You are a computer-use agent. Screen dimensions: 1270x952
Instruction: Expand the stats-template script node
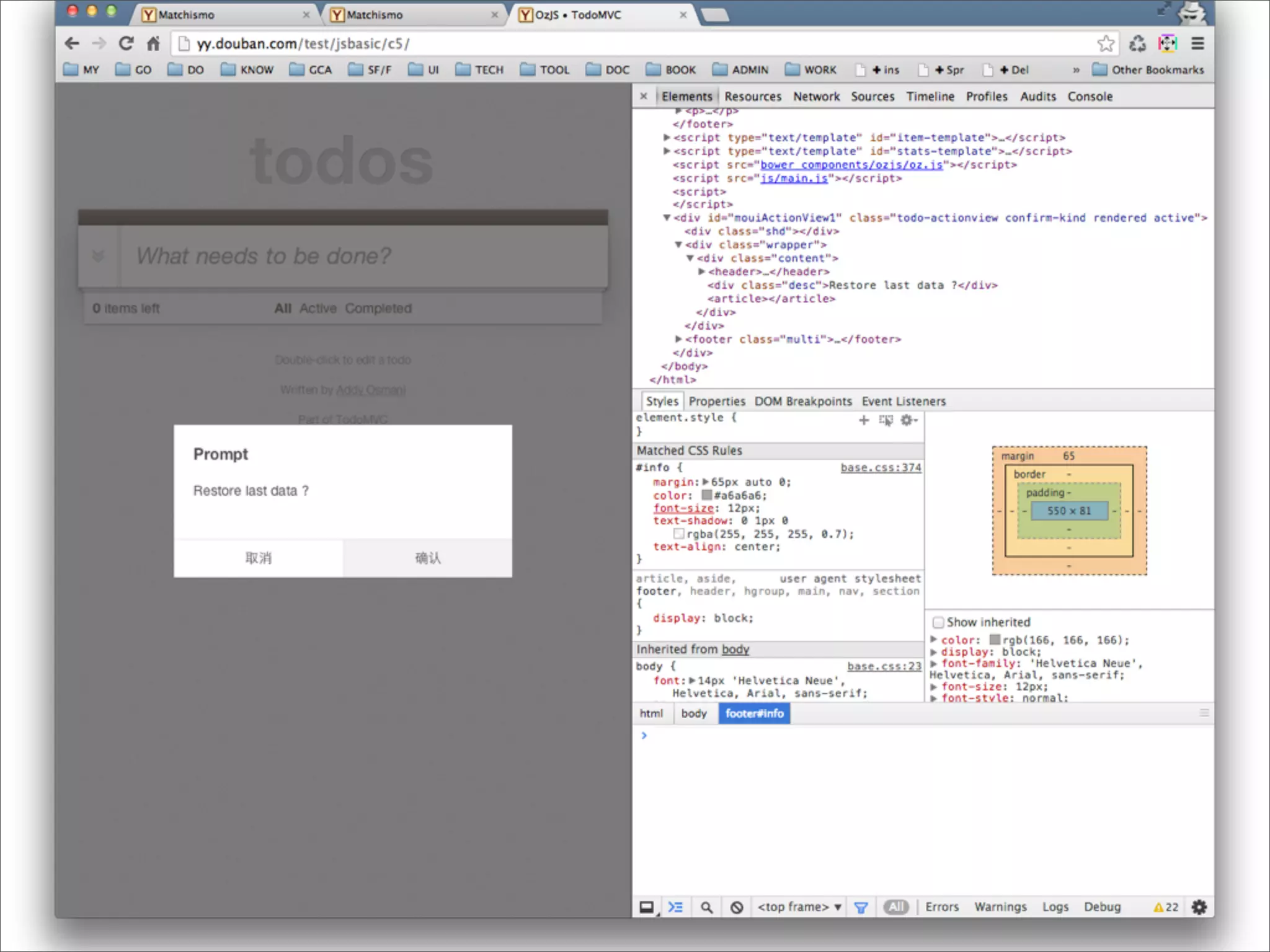pyautogui.click(x=667, y=151)
